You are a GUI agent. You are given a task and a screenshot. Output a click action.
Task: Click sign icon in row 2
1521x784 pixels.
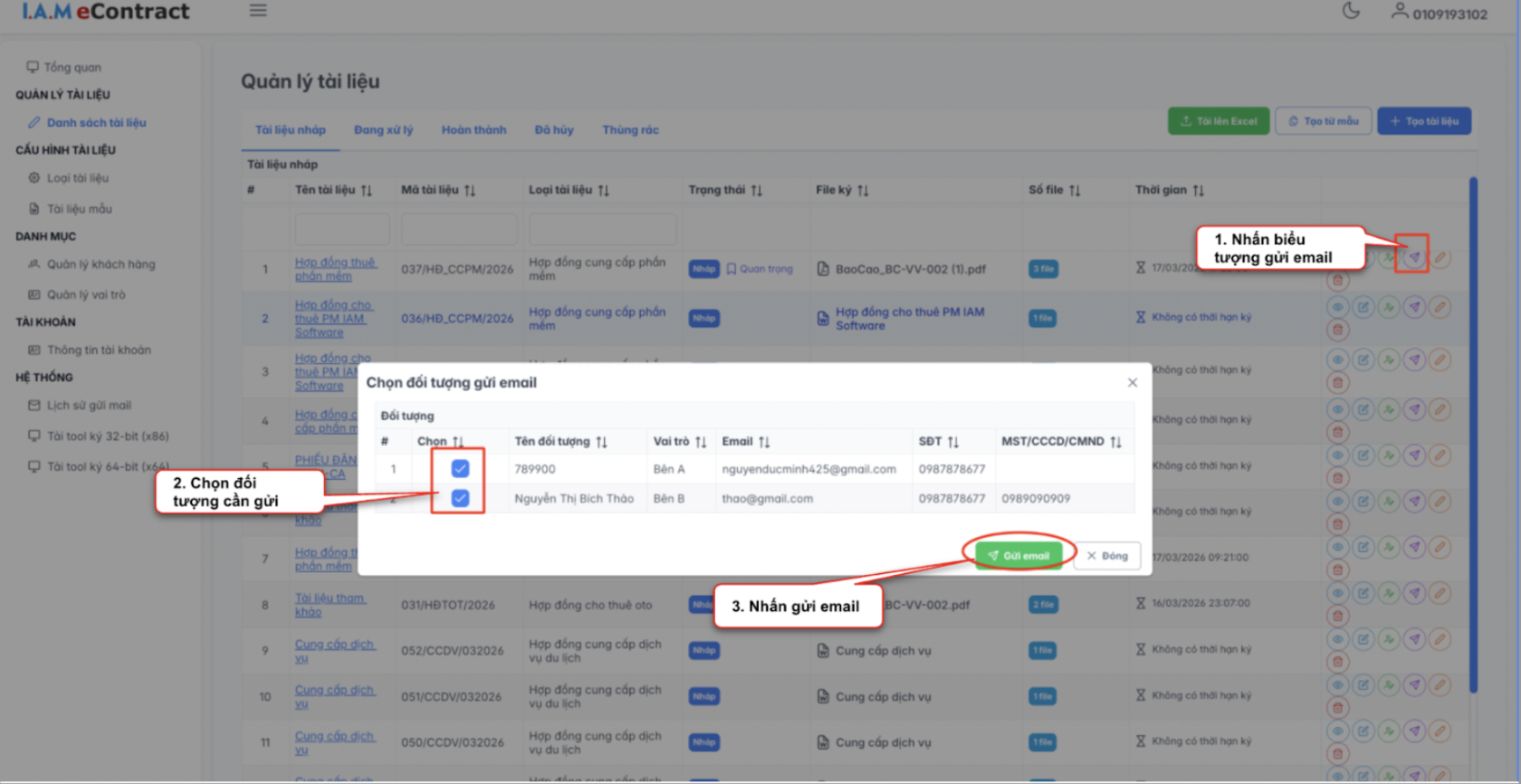click(1388, 308)
